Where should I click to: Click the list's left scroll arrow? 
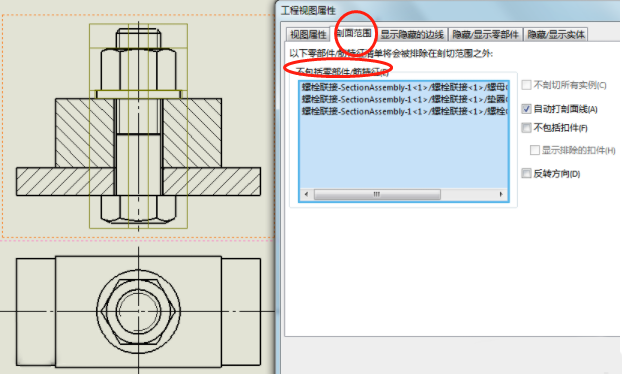[306, 194]
